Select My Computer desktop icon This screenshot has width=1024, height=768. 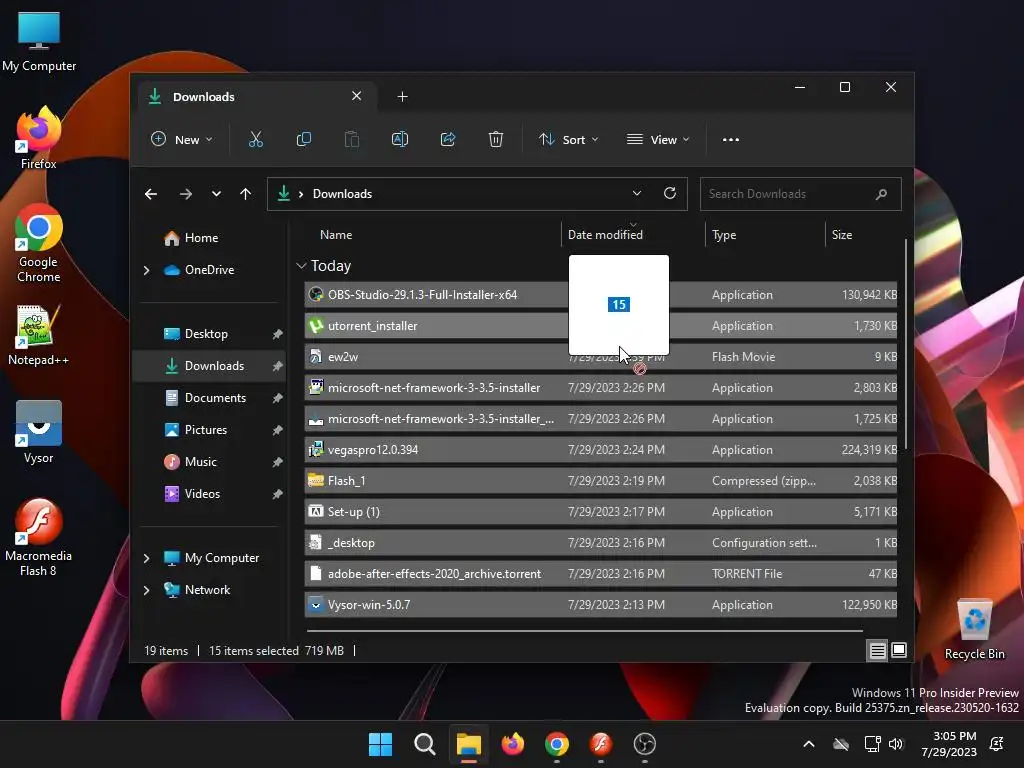click(39, 42)
